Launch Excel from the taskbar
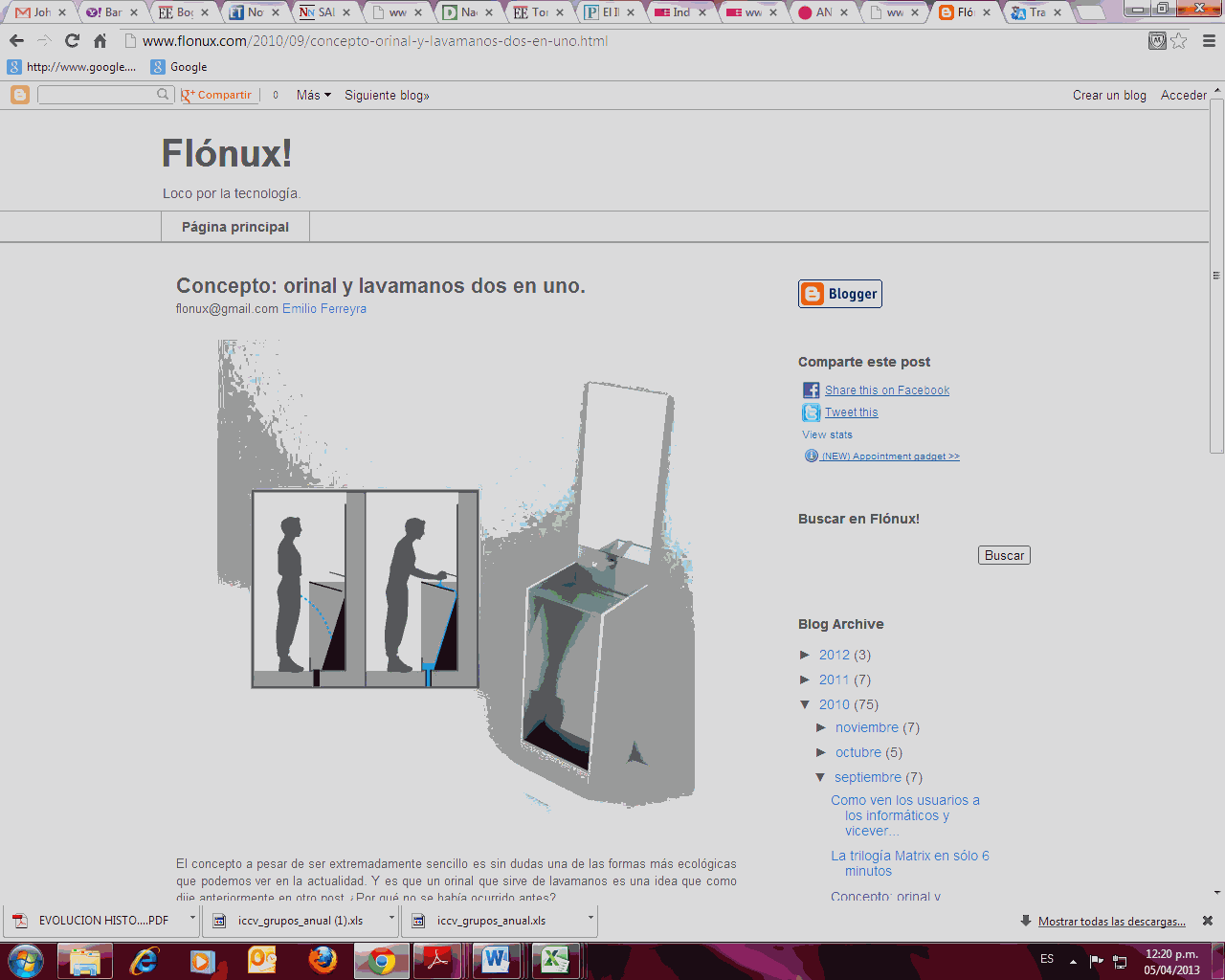This screenshot has height=980, width=1225. (x=555, y=960)
